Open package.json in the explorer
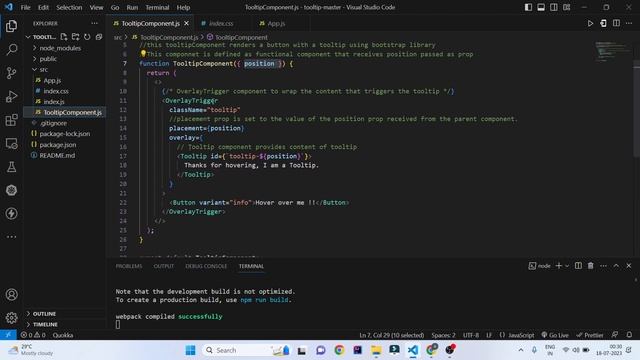640x360 pixels. coord(58,144)
